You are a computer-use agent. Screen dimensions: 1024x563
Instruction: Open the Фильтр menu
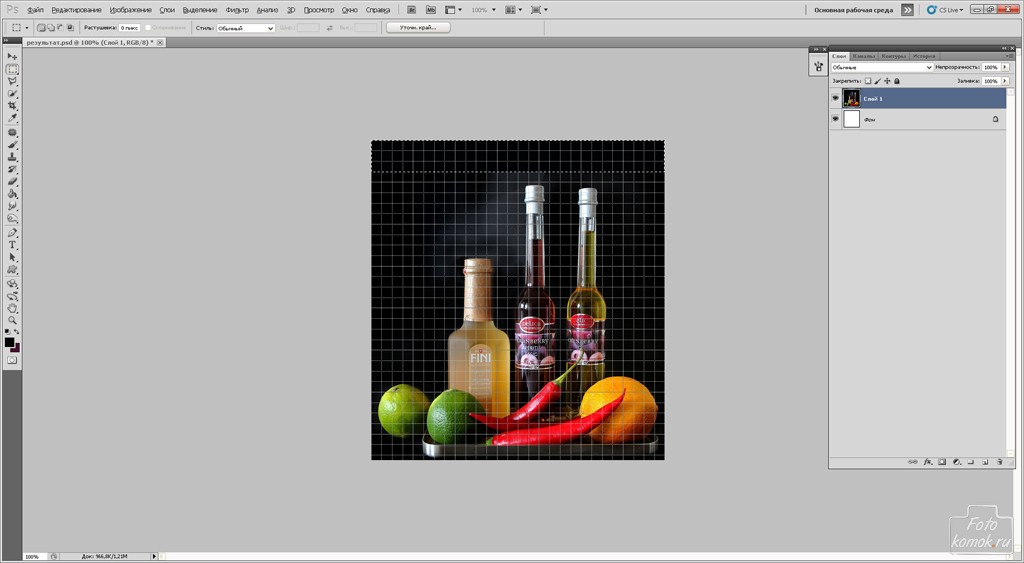pyautogui.click(x=237, y=9)
